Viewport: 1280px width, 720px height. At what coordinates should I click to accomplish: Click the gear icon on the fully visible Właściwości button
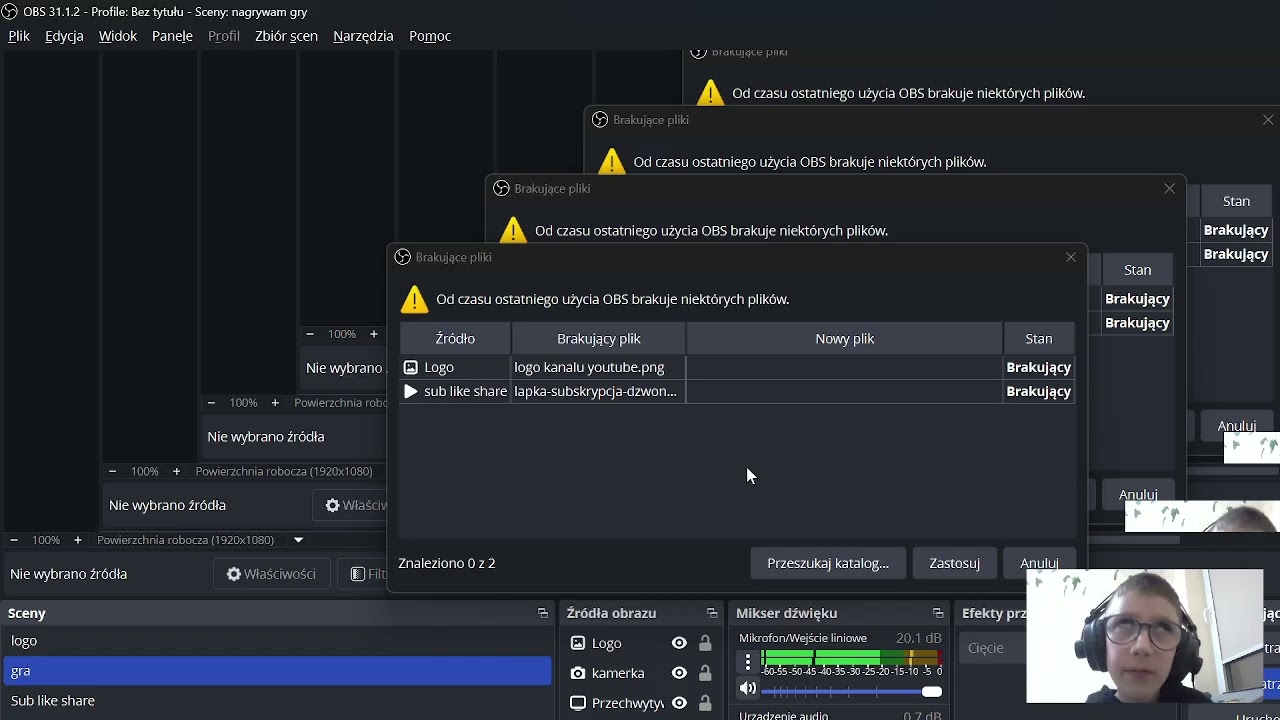coord(234,574)
